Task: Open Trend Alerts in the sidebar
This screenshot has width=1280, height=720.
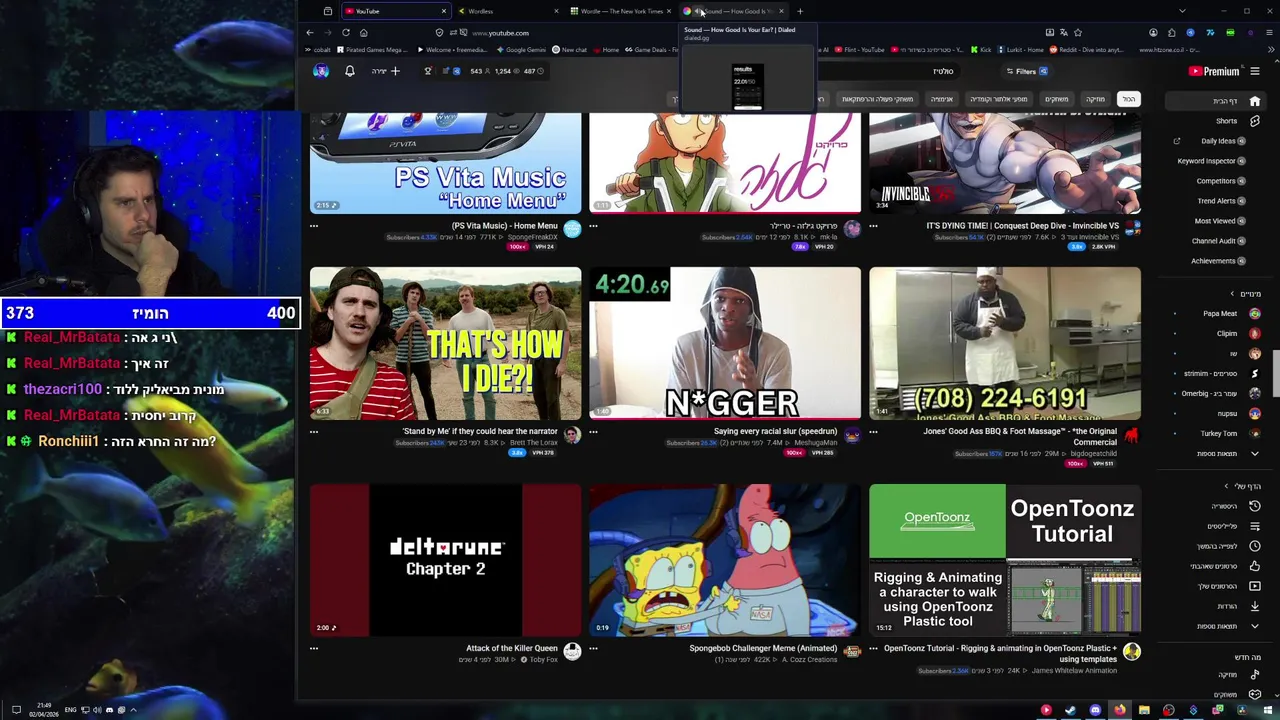Action: [x=1220, y=201]
